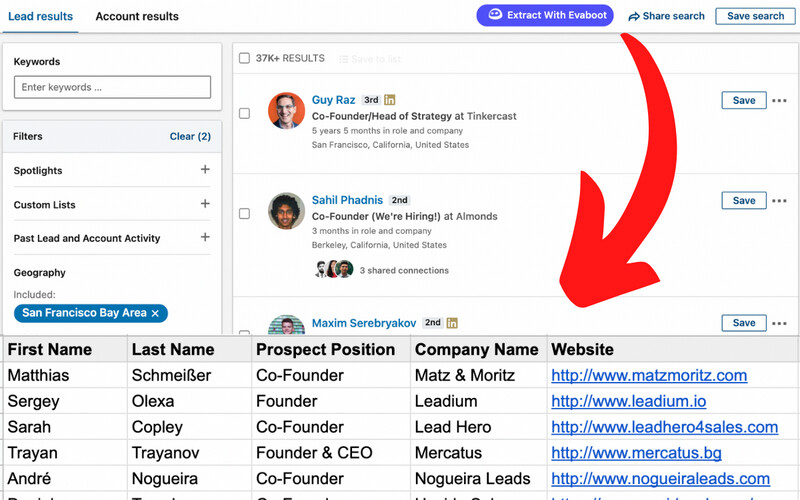The height and width of the screenshot is (500, 800).
Task: Open the nogueiraleads.com website link
Action: (x=660, y=479)
